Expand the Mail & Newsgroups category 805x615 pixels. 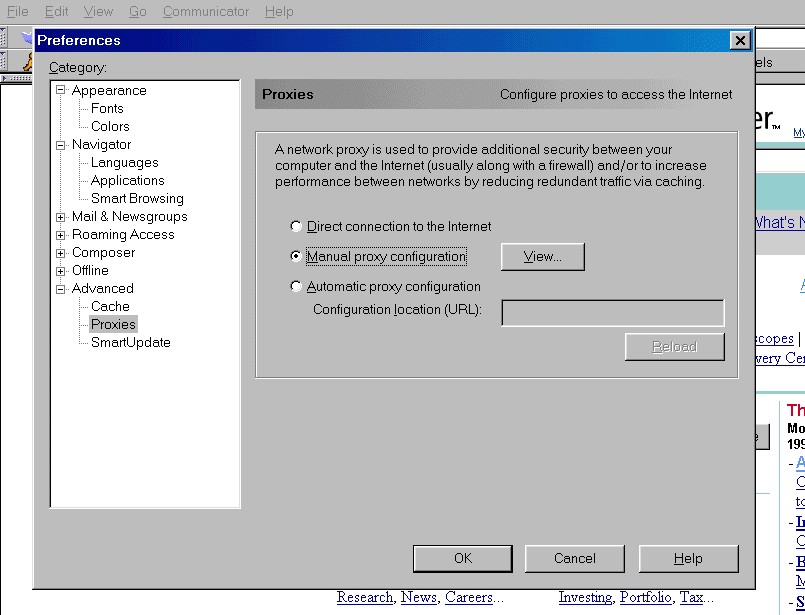pyautogui.click(x=61, y=217)
